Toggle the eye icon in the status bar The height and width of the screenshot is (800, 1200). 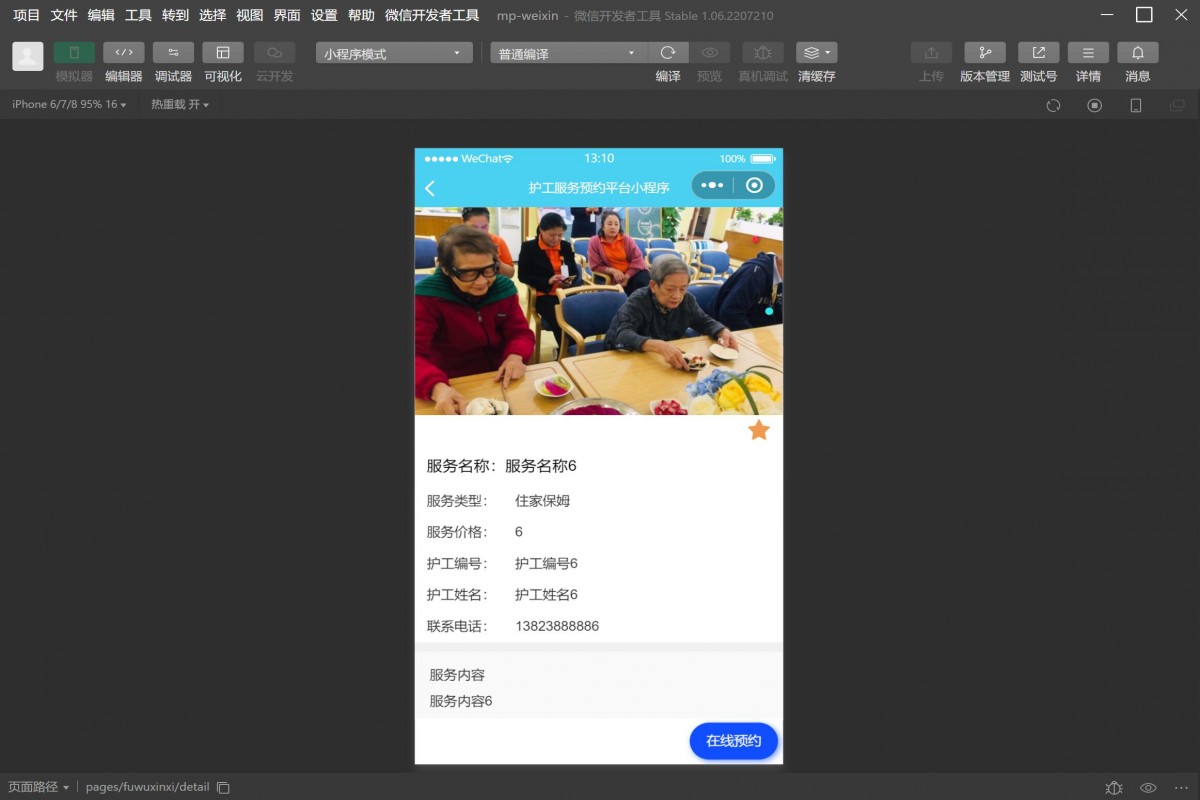click(x=1148, y=787)
